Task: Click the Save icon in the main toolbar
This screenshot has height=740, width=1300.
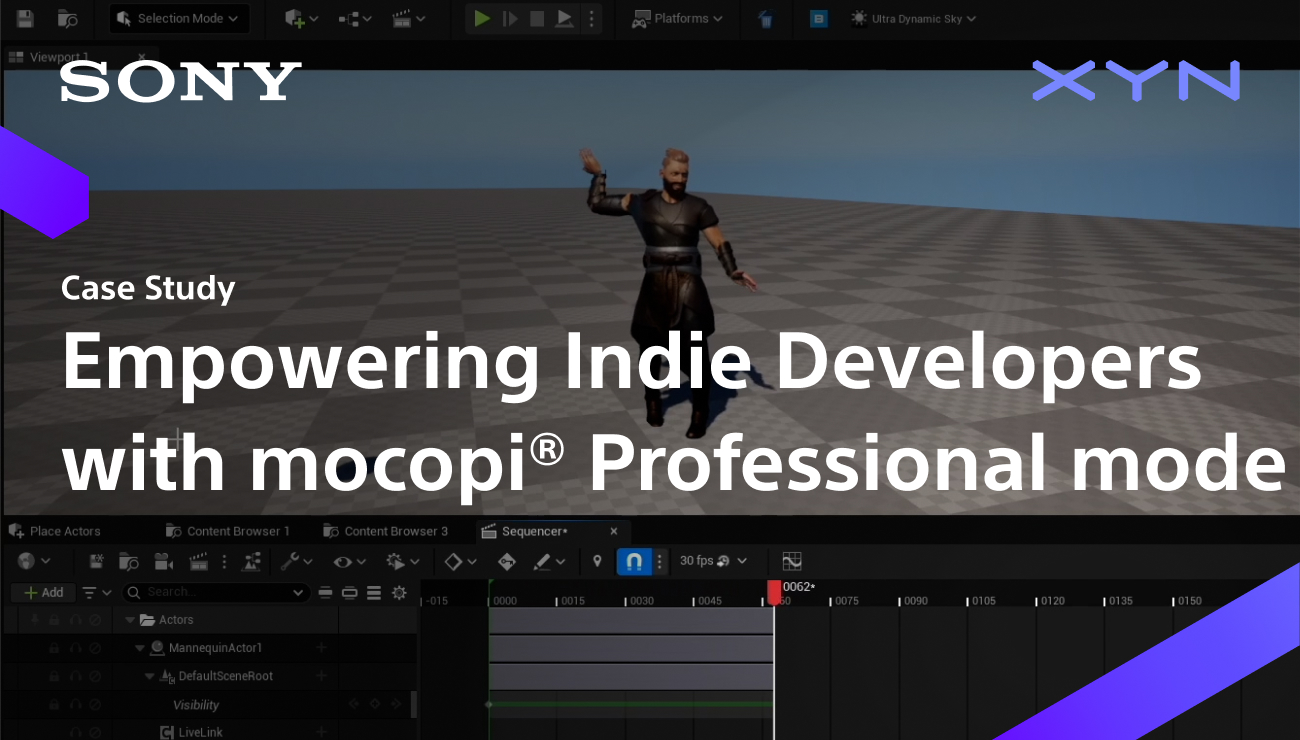Action: [26, 18]
